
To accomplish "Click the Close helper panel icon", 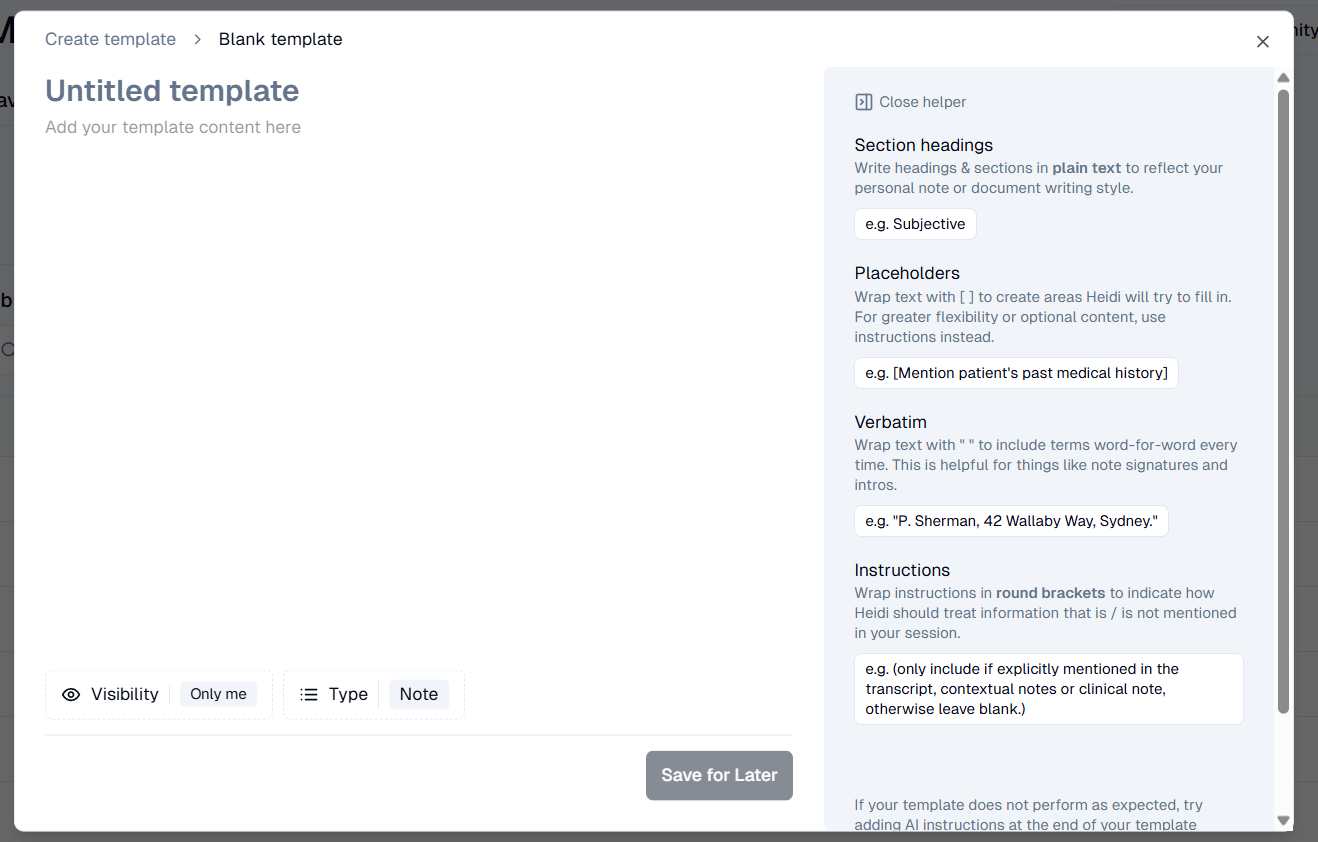I will point(864,102).
